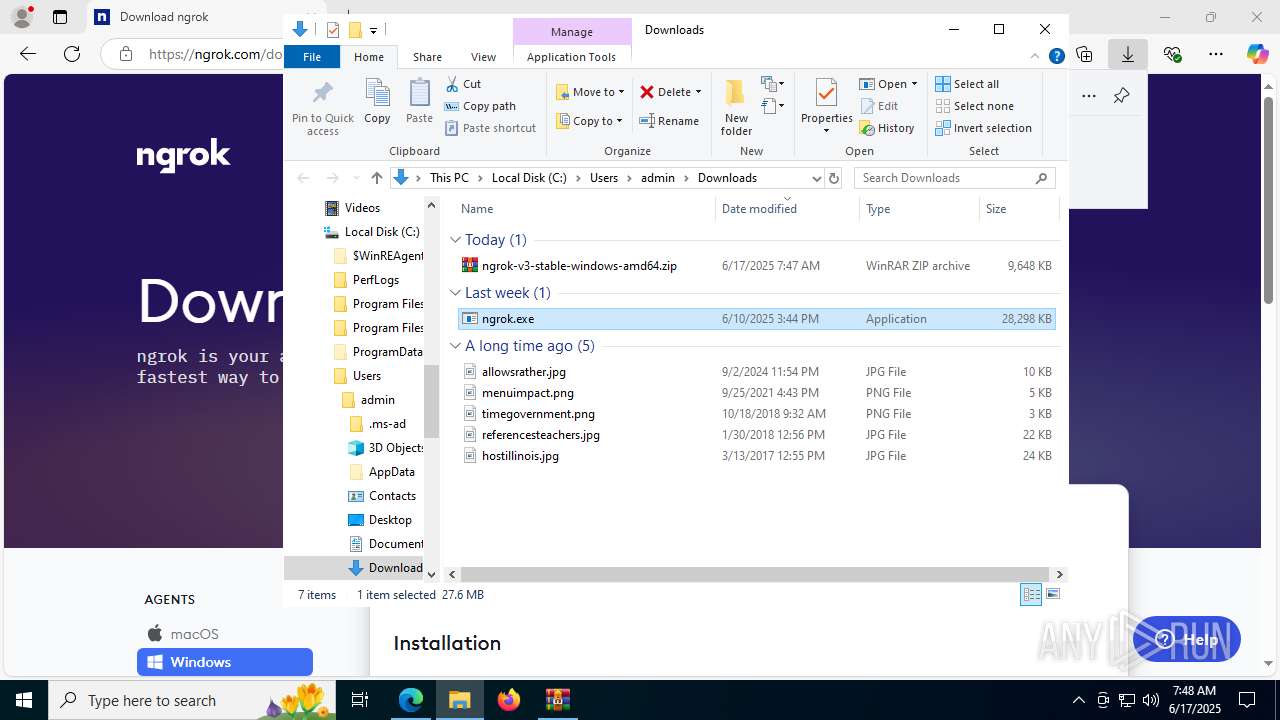Select ngrok-v3-stable-windows-amd64.zip file
Image resolution: width=1280 pixels, height=720 pixels.
pyautogui.click(x=756, y=266)
